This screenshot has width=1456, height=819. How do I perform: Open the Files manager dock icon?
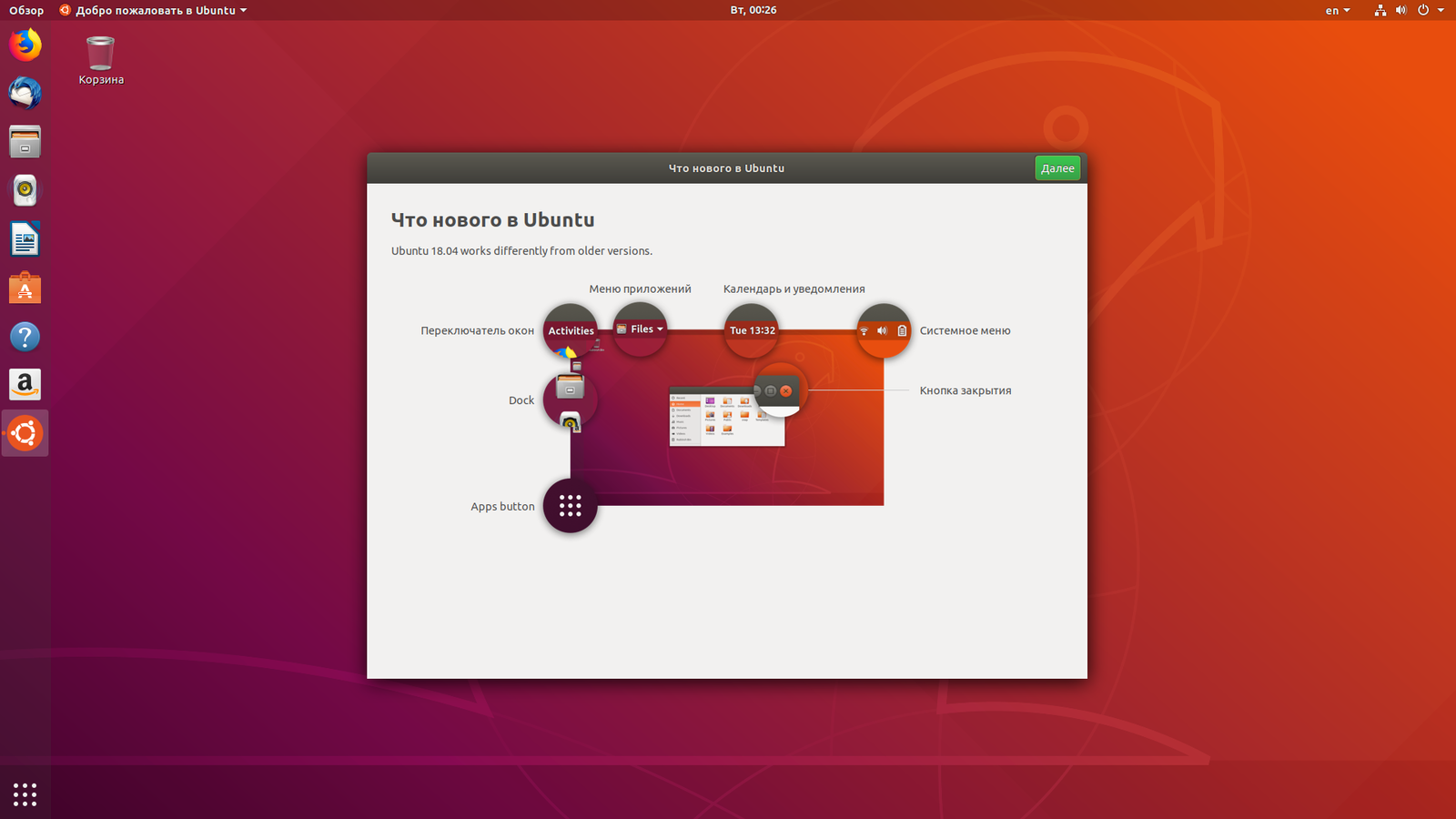[x=25, y=142]
